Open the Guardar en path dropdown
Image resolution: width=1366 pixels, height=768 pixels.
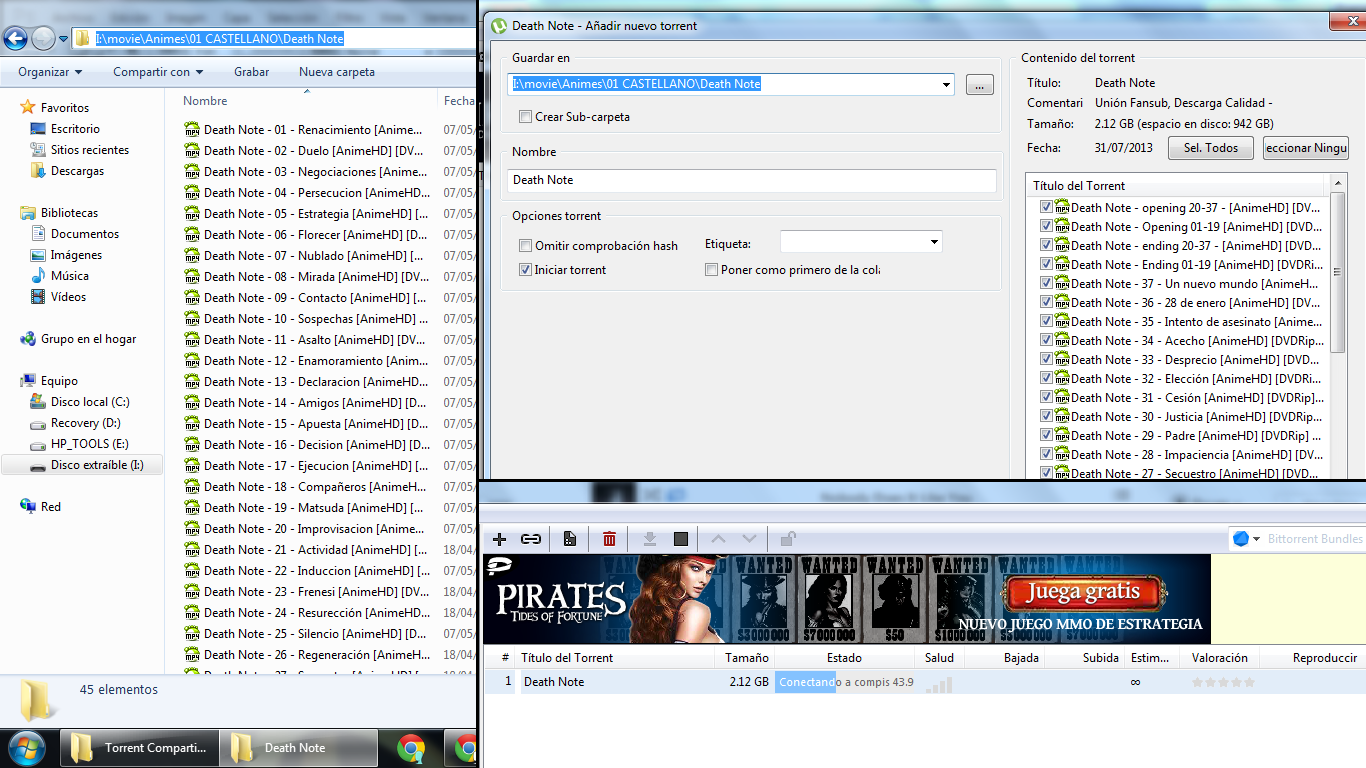(x=946, y=85)
